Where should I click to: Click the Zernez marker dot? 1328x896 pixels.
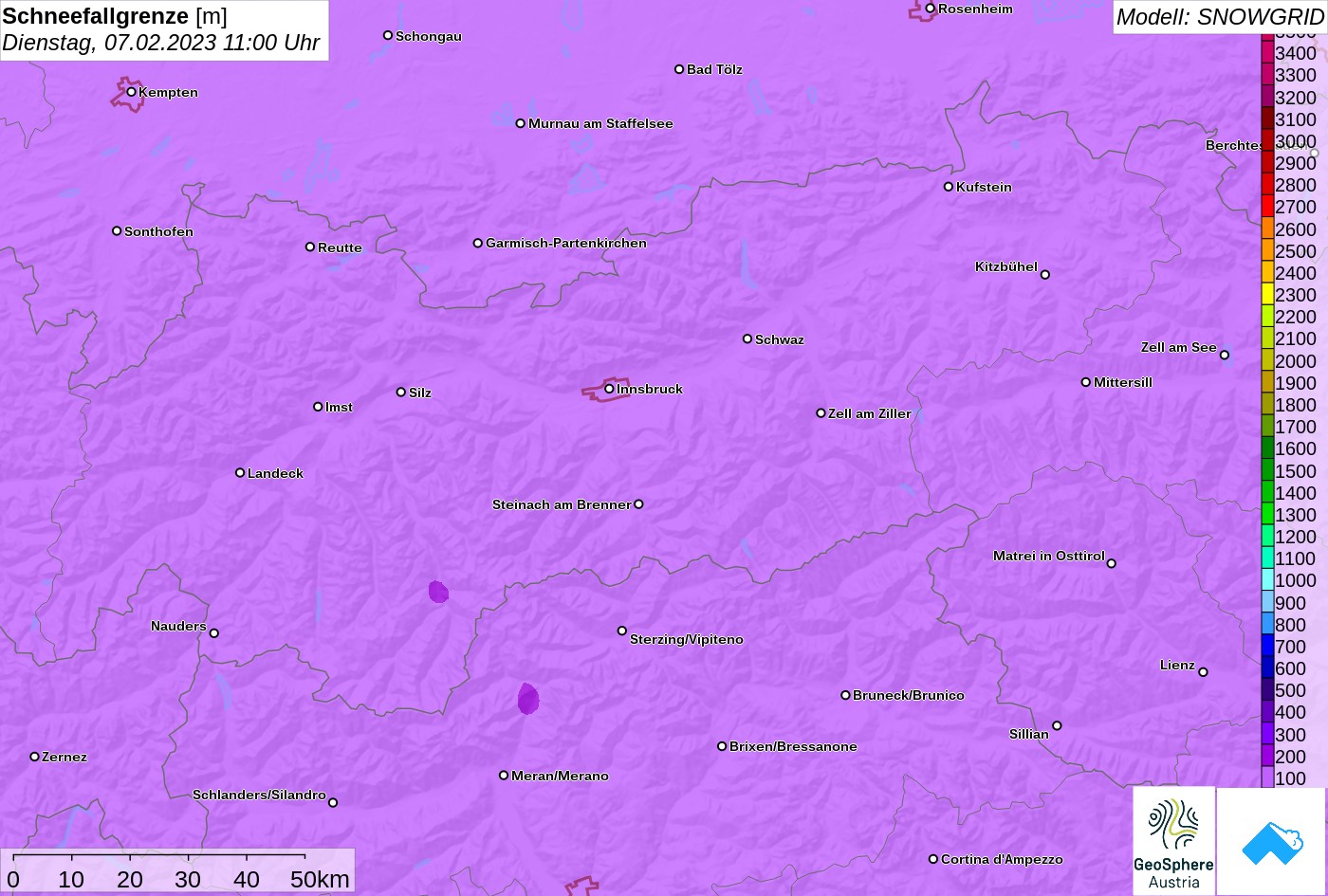pos(34,757)
